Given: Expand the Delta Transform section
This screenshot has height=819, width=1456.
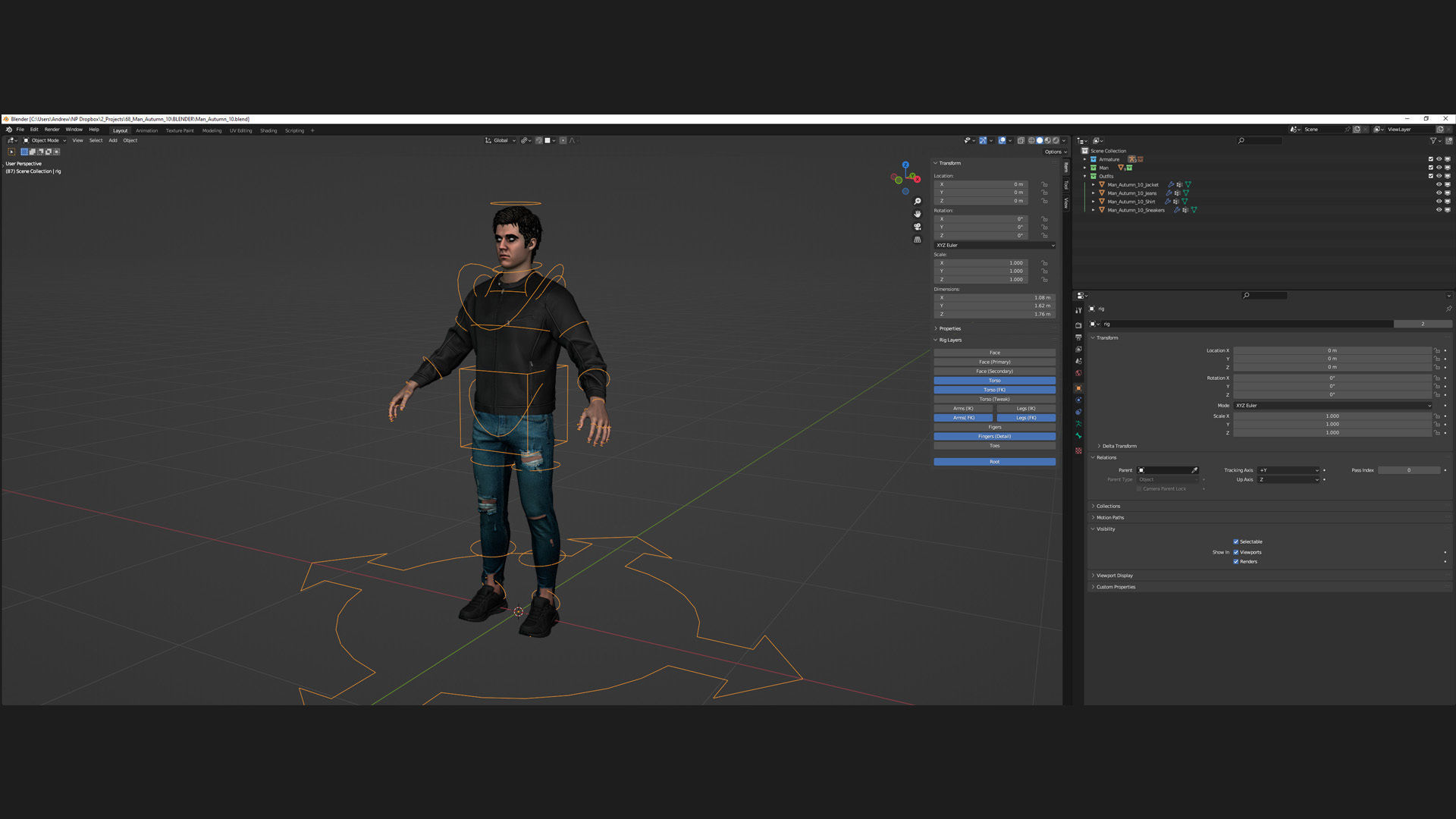Looking at the screenshot, I should (1119, 446).
